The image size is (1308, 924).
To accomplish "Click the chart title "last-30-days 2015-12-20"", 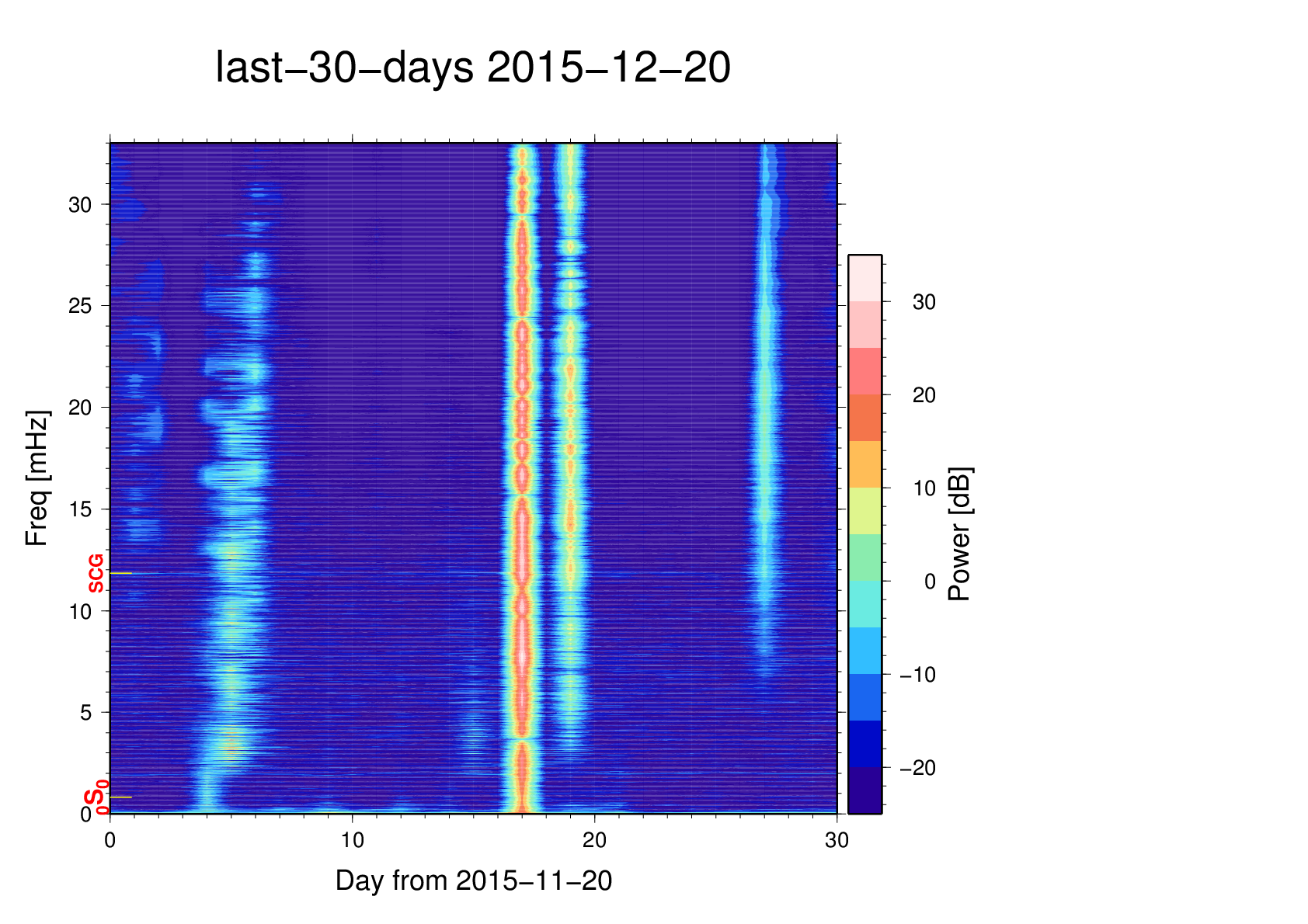I will [472, 68].
